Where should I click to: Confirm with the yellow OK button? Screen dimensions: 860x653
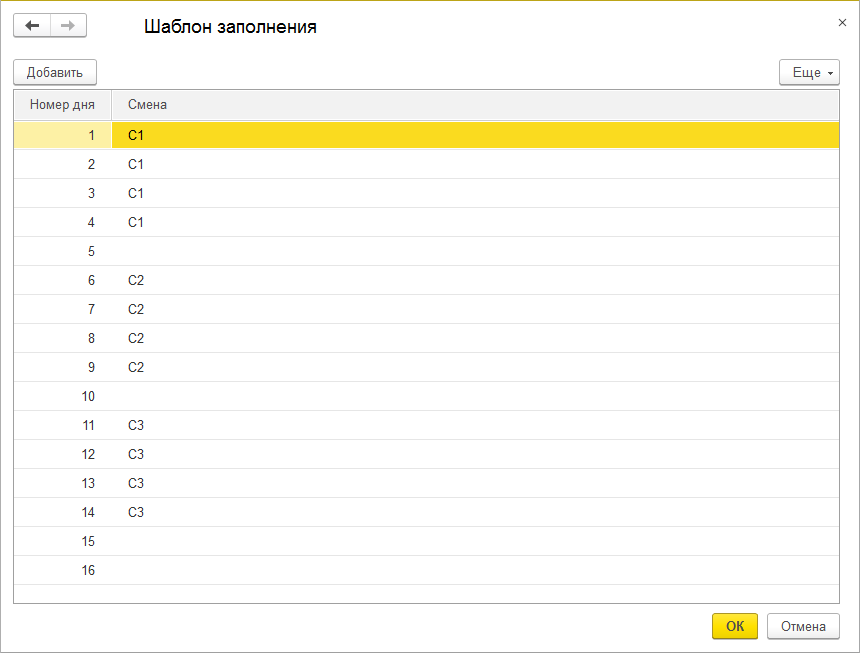[x=734, y=626]
